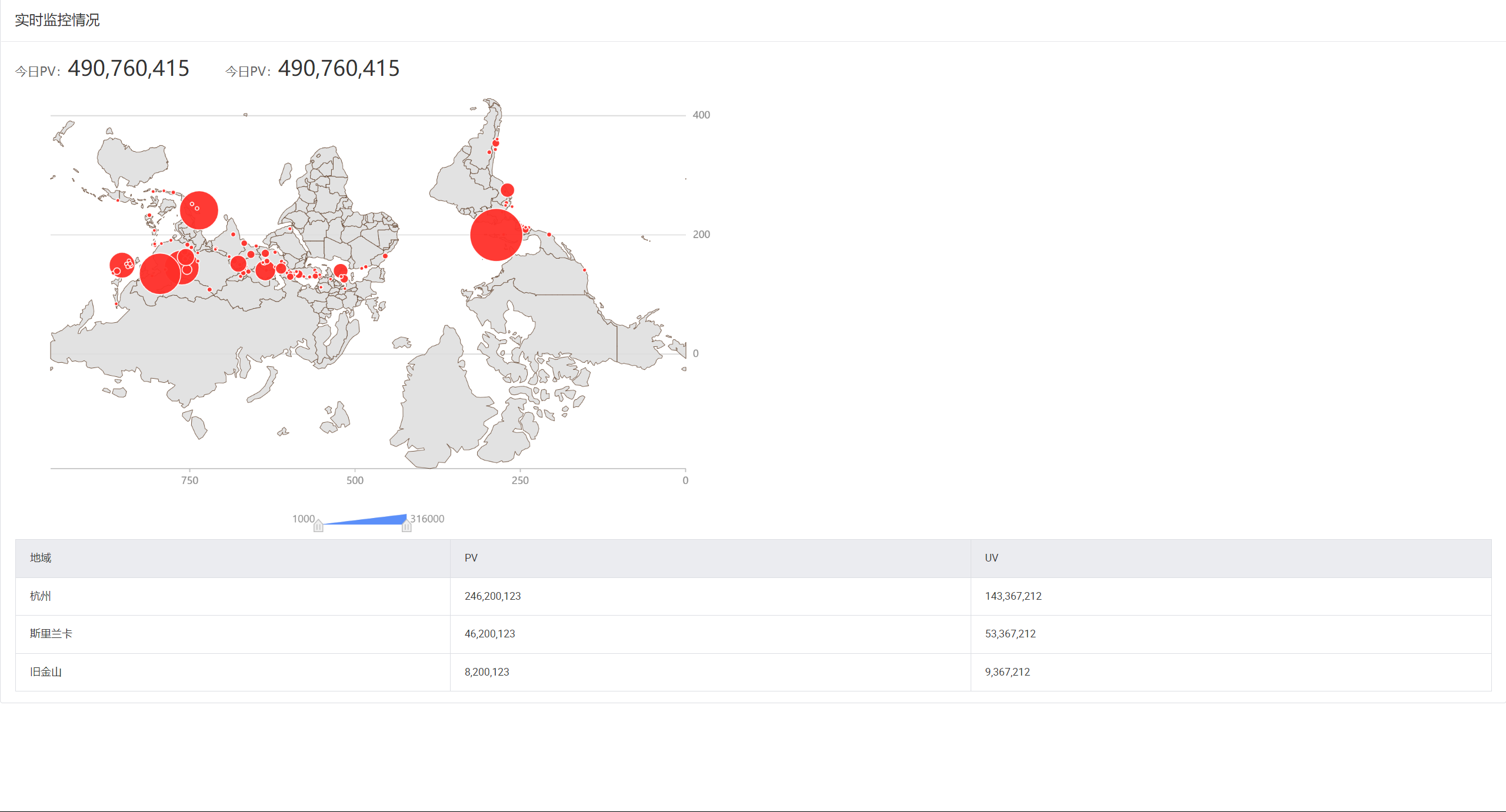Click the 实时监控情况 panel title
This screenshot has height=812, width=1506.
click(57, 20)
